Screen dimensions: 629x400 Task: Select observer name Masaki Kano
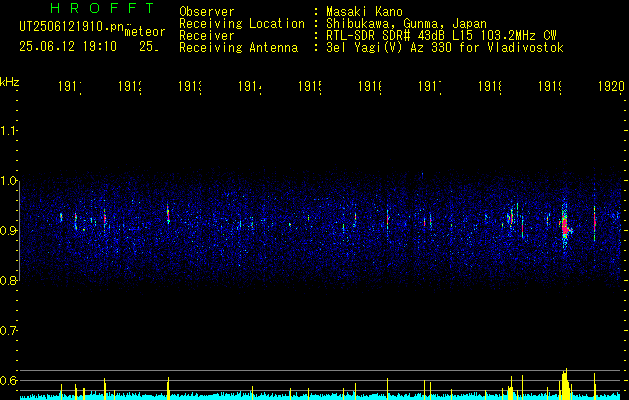(365, 11)
